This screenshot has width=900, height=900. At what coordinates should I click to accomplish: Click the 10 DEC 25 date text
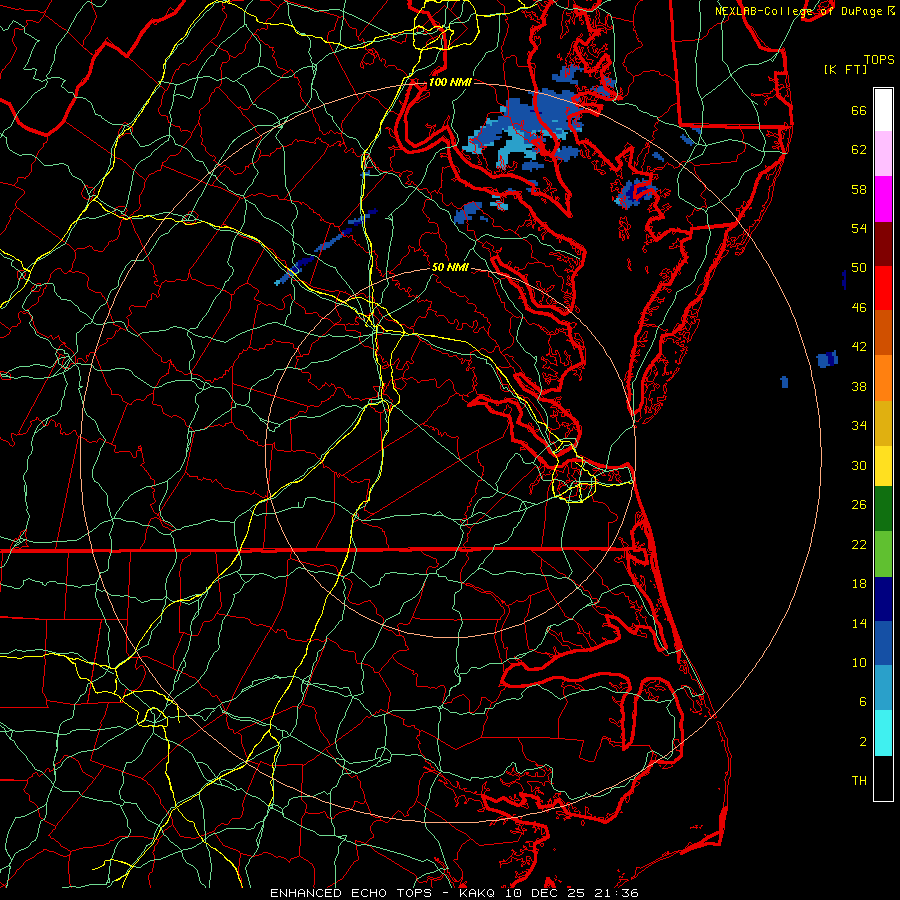tap(545, 893)
